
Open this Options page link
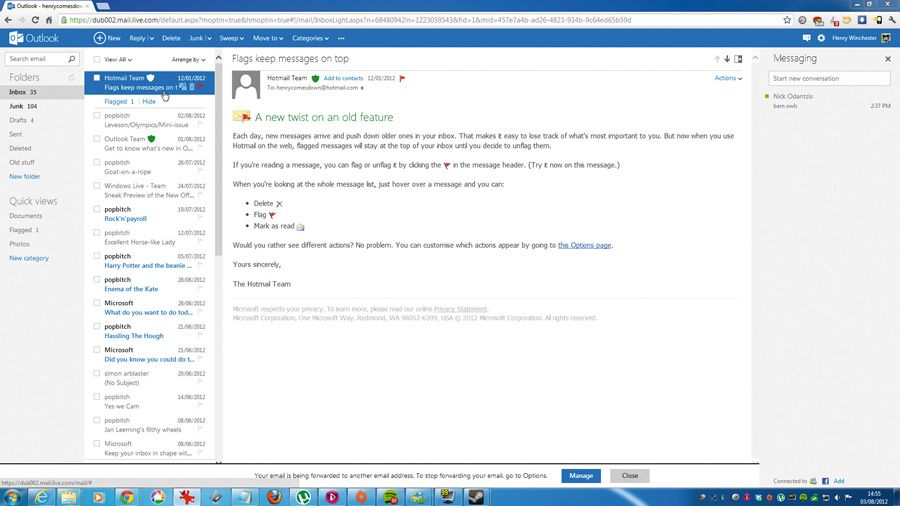pos(584,245)
